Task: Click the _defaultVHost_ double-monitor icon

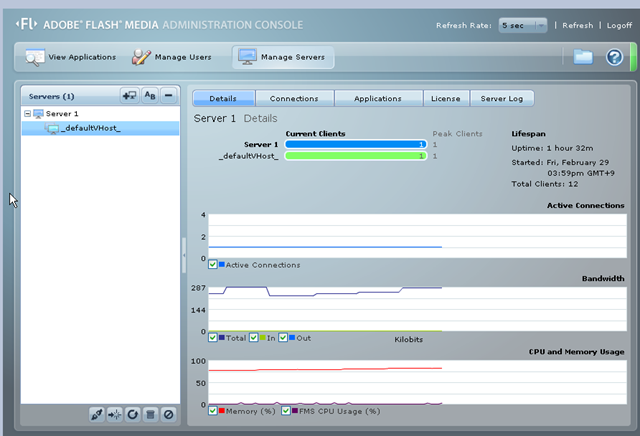Action: tap(52, 129)
